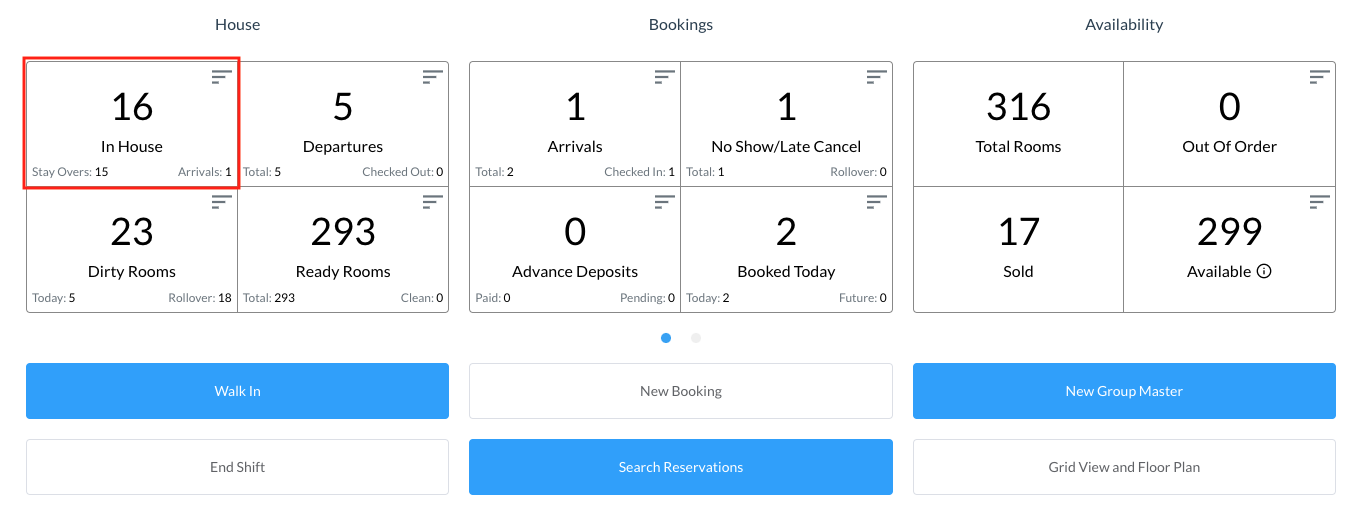Viewport: 1356px width, 521px height.
Task: Open the Available tile menu icon
Action: (x=1319, y=202)
